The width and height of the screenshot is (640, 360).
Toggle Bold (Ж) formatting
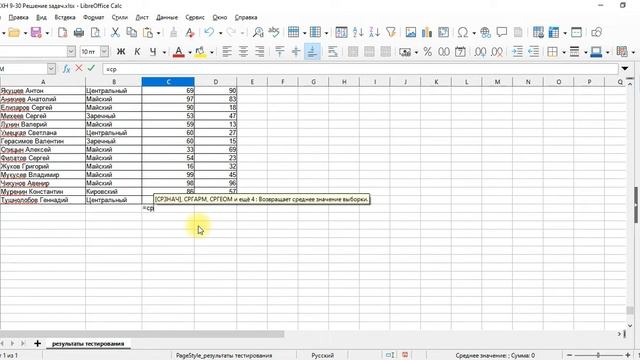tap(121, 51)
